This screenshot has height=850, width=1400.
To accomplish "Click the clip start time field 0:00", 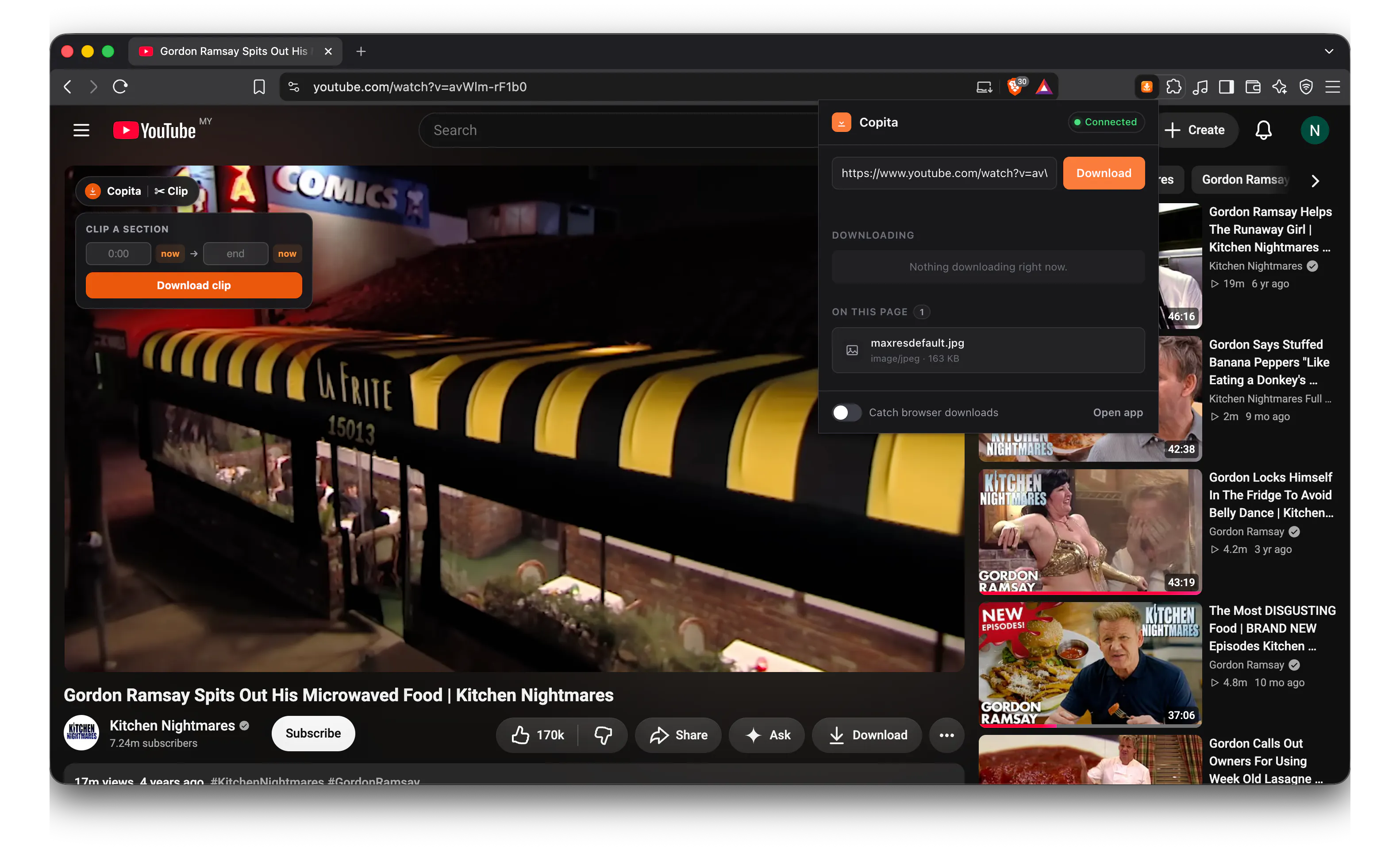I will coord(118,254).
